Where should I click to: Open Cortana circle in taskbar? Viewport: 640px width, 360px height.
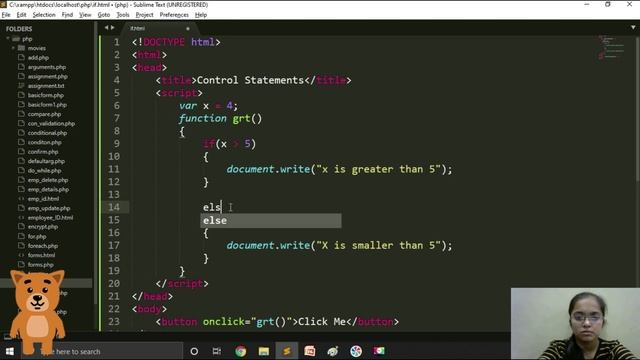[194, 351]
